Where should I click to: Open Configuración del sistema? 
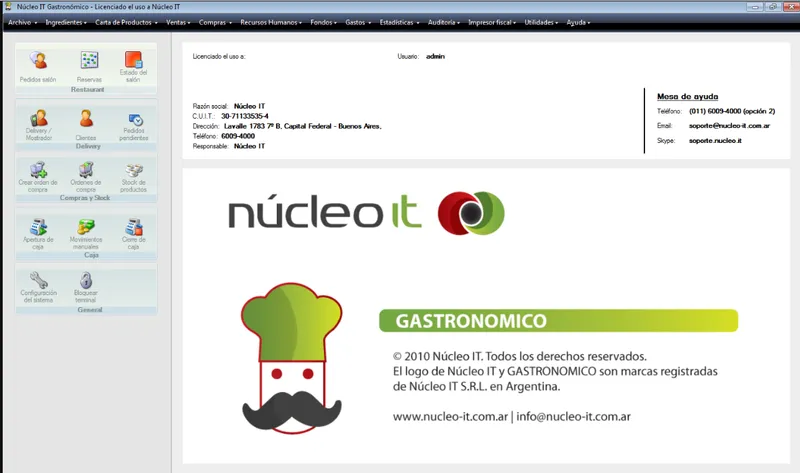point(38,288)
